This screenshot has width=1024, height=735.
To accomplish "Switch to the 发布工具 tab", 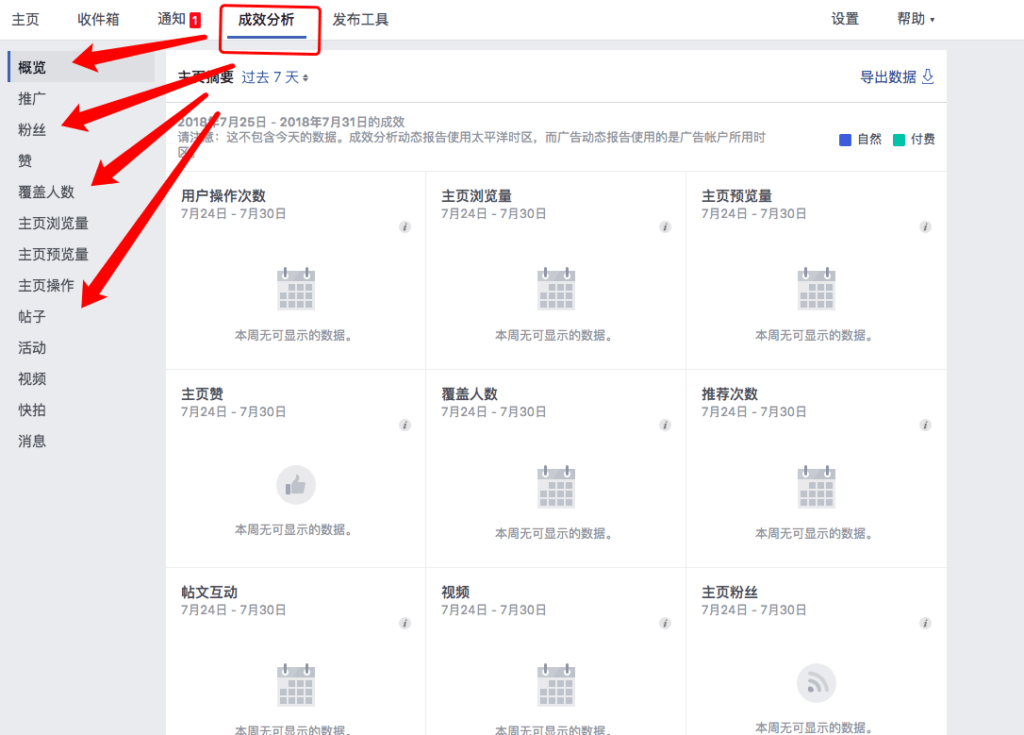I will point(360,19).
